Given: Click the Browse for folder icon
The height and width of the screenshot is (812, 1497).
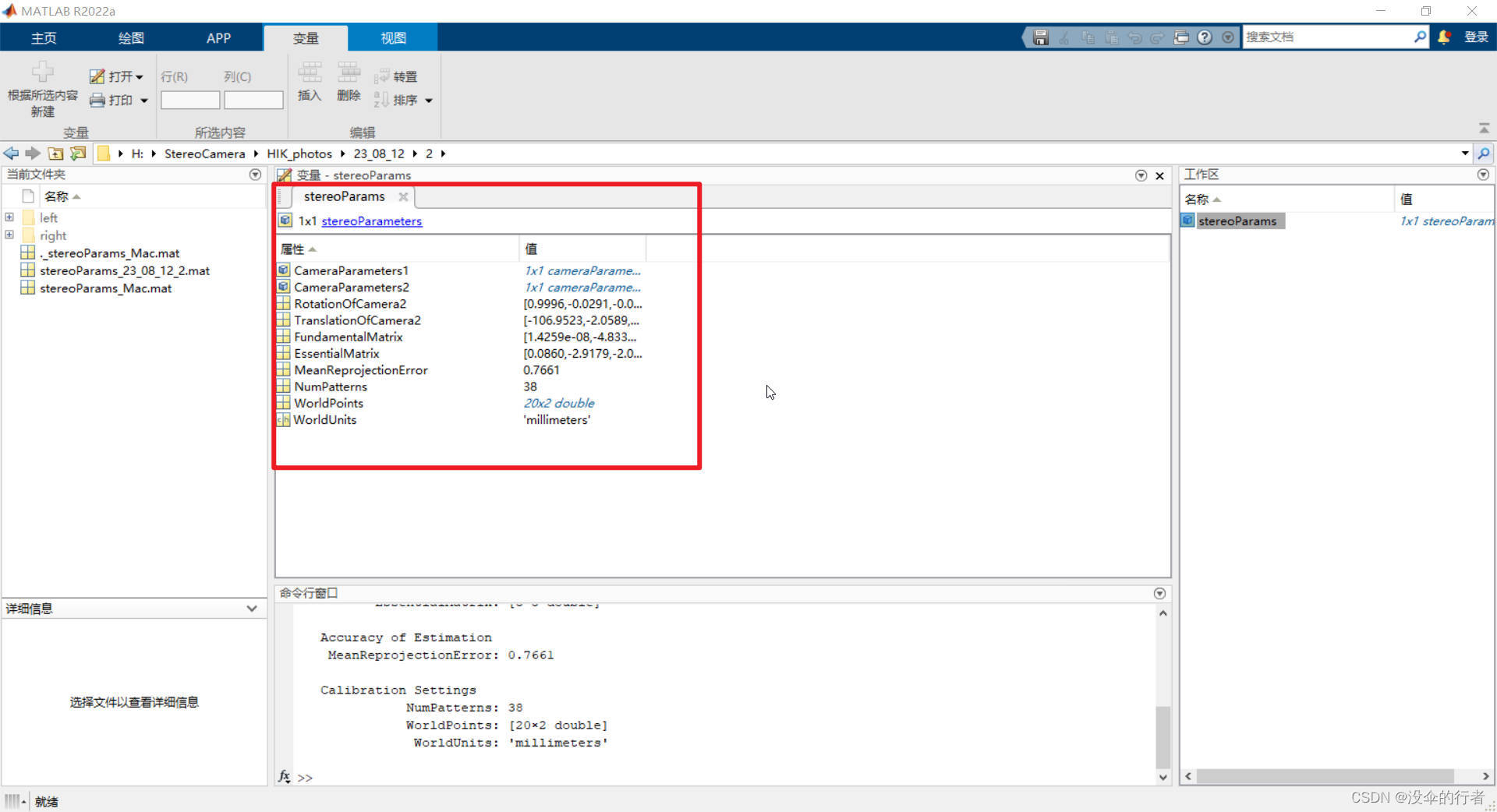Looking at the screenshot, I should 78,154.
